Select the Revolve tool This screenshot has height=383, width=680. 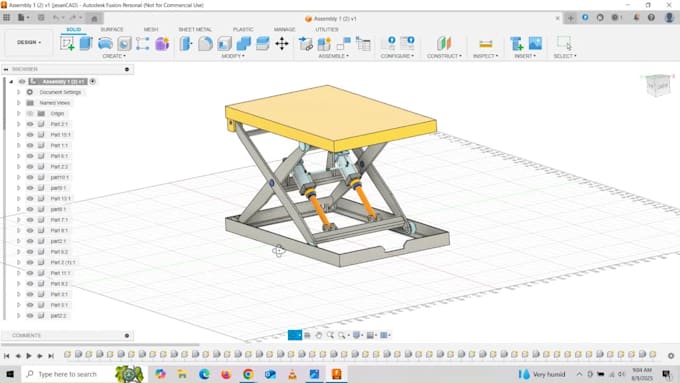click(105, 44)
